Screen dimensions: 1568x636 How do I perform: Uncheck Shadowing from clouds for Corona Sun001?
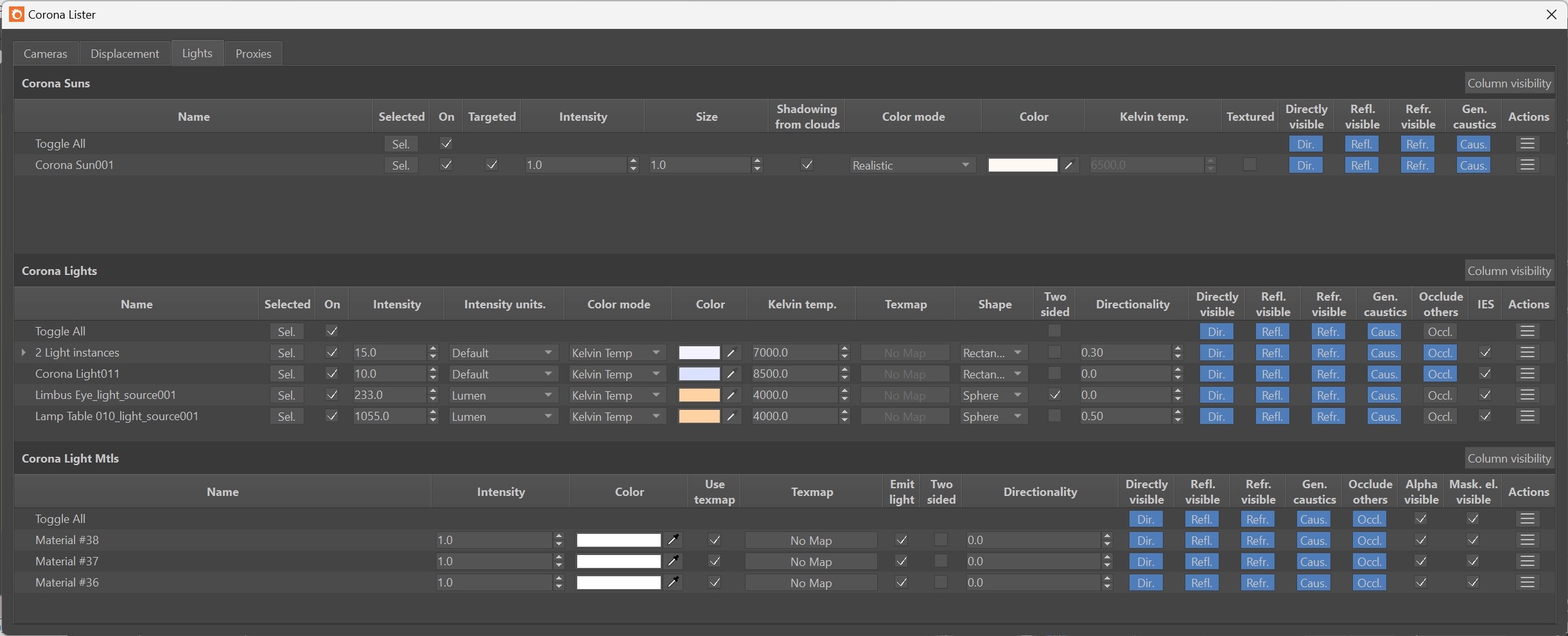tap(807, 165)
